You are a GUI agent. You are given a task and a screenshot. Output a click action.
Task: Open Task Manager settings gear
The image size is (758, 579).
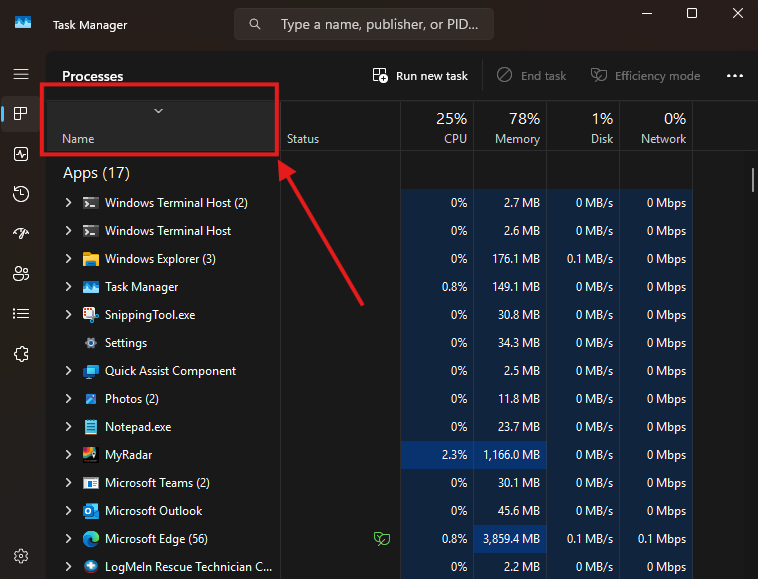[x=21, y=556]
